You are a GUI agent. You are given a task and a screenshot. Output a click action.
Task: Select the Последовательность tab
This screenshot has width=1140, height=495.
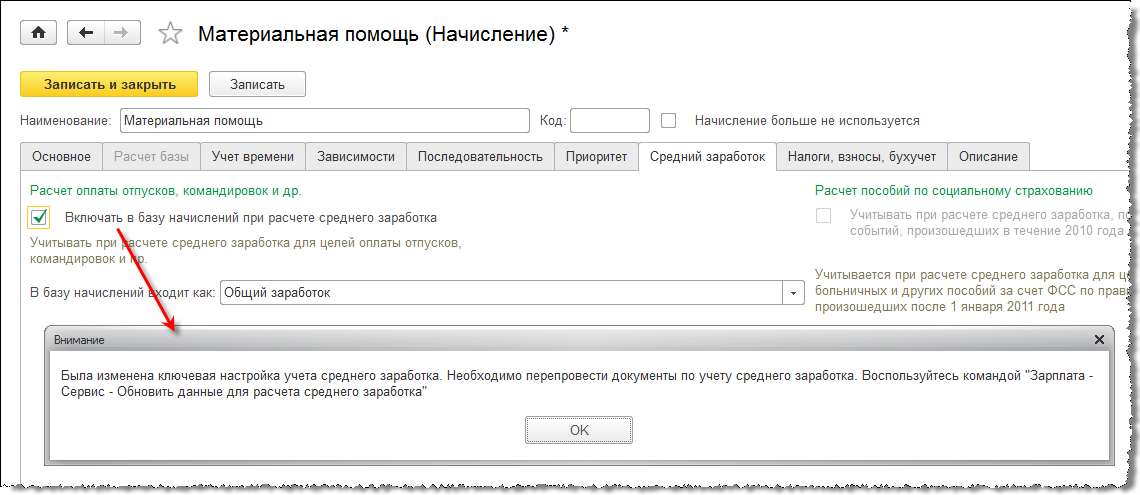coord(480,156)
